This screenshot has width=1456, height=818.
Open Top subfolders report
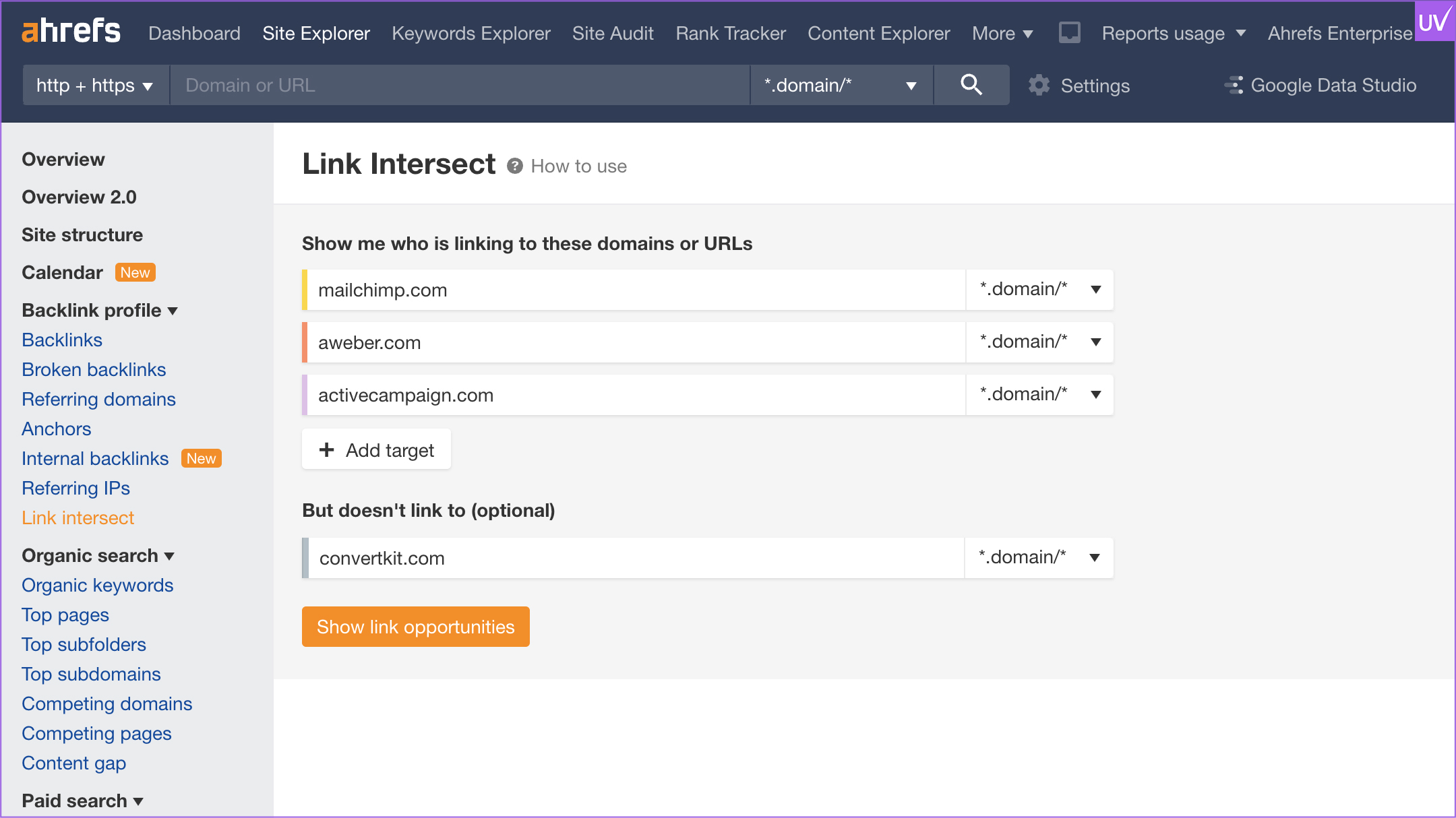tap(84, 644)
